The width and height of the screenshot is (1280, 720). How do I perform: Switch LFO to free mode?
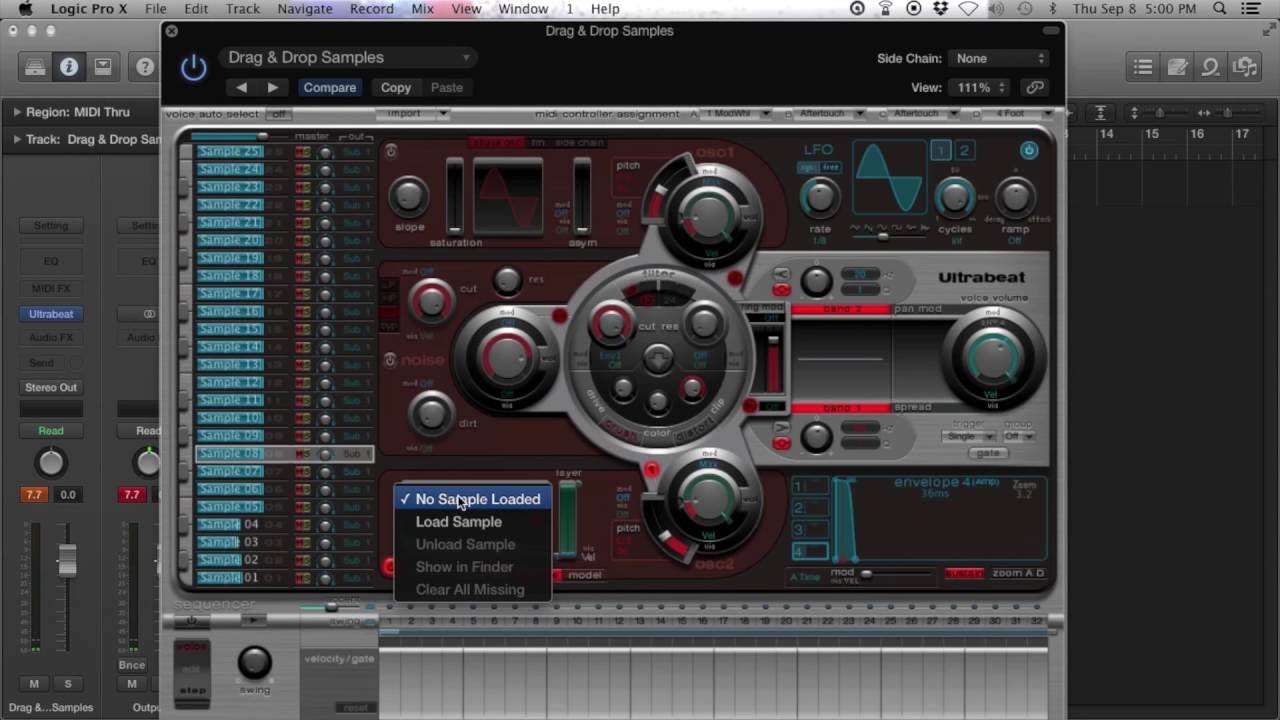click(x=829, y=168)
